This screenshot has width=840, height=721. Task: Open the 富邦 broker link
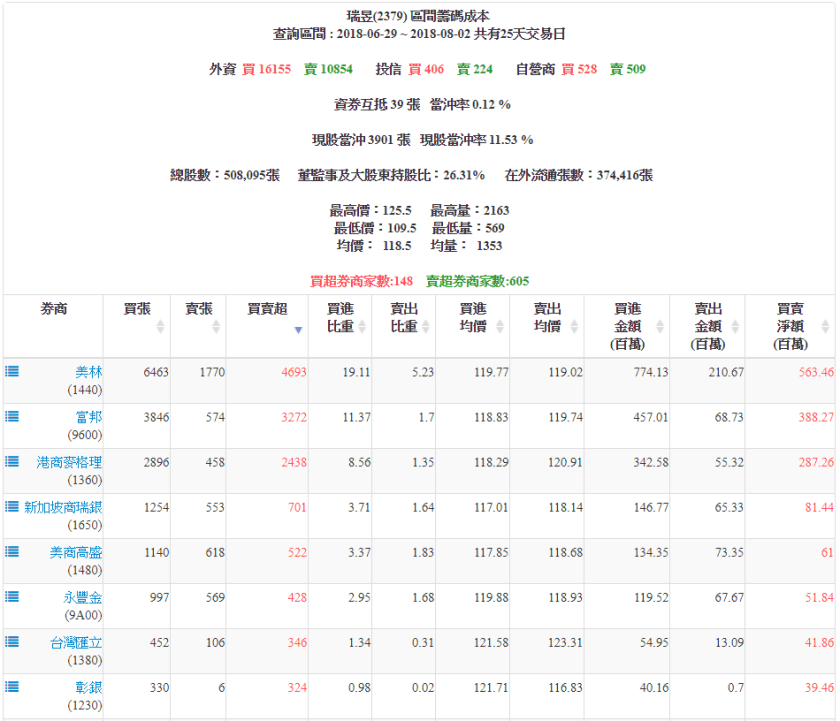[89, 416]
